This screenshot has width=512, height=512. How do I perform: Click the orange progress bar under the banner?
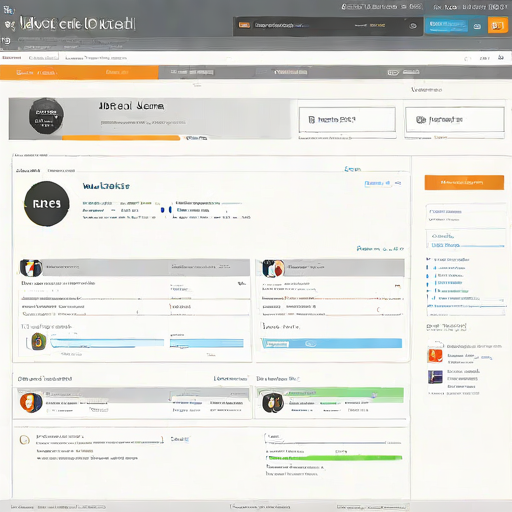pos(121,138)
